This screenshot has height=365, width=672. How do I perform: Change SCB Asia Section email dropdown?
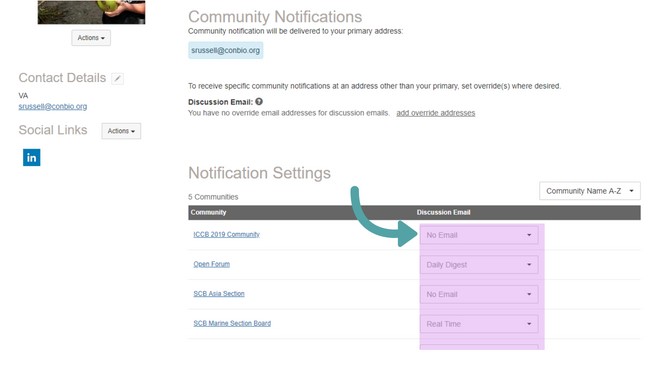click(479, 294)
